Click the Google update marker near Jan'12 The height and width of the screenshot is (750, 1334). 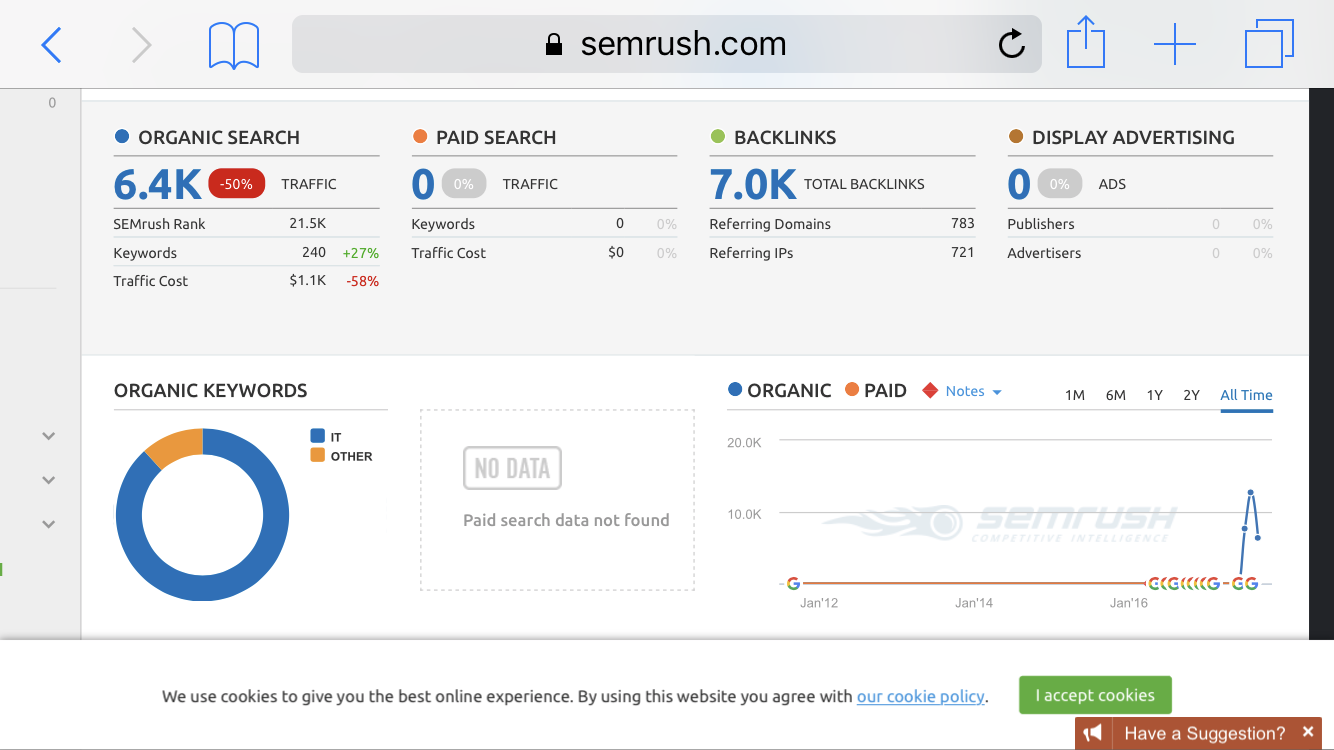793,583
